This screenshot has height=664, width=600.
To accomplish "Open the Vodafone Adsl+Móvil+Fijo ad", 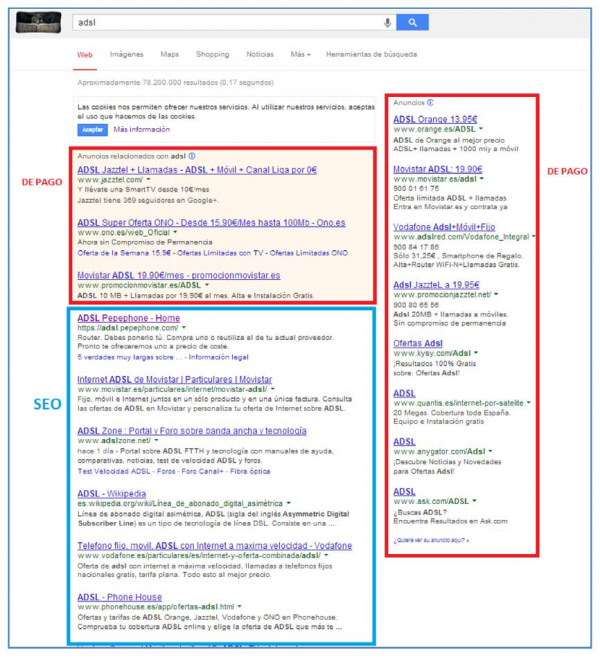I will (x=444, y=227).
